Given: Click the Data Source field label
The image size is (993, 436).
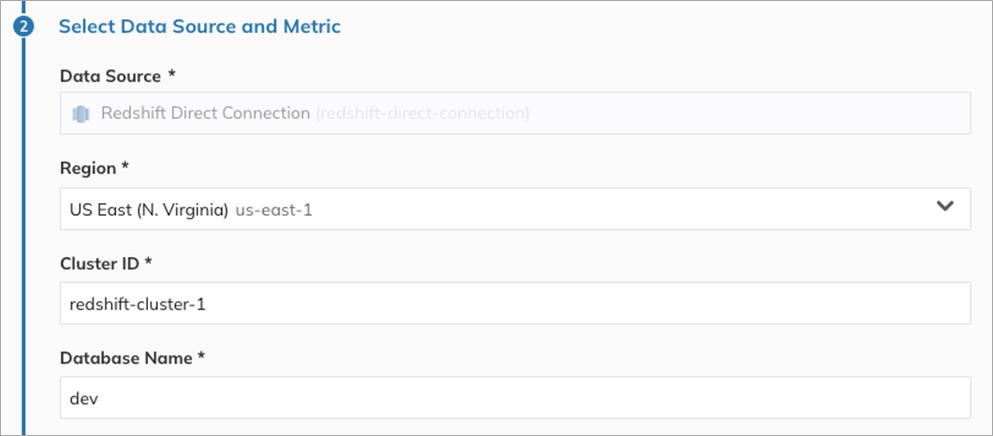Looking at the screenshot, I should coord(110,76).
